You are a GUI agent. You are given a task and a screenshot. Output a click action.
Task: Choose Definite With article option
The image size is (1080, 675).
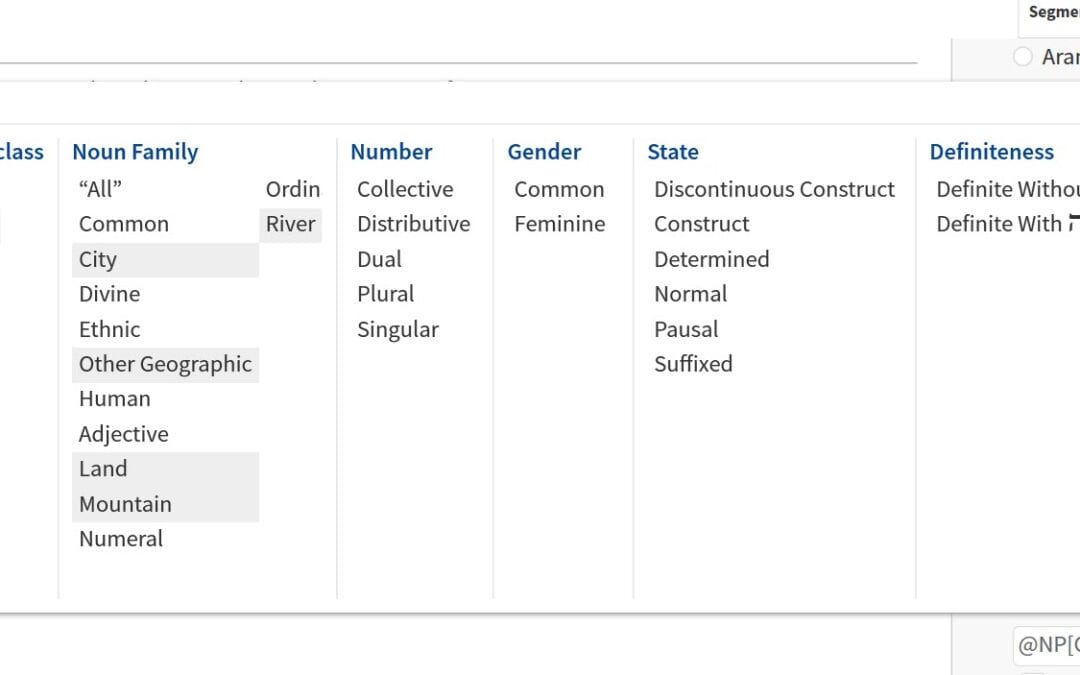click(1006, 225)
